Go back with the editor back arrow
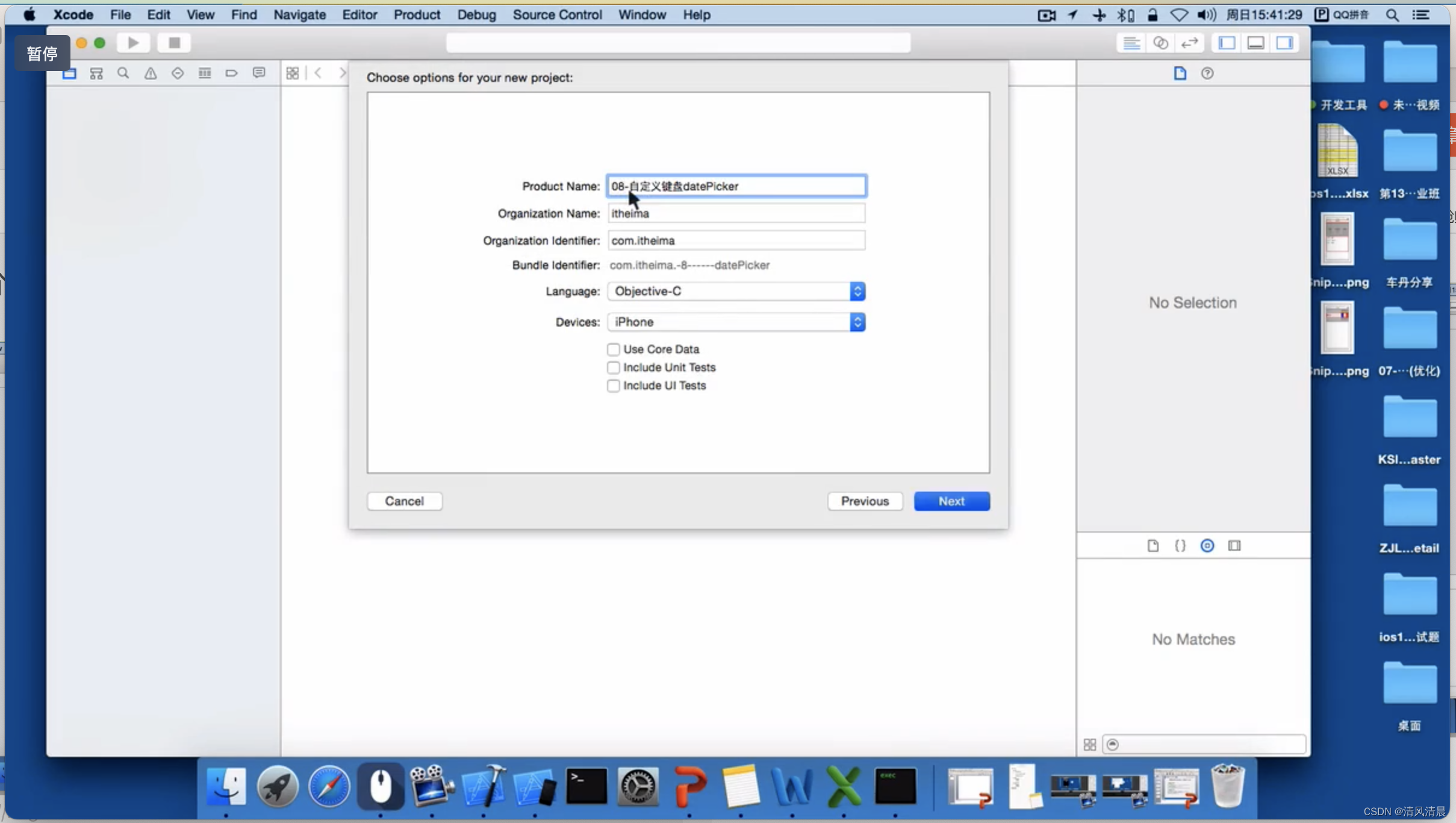Image resolution: width=1456 pixels, height=823 pixels. click(318, 74)
